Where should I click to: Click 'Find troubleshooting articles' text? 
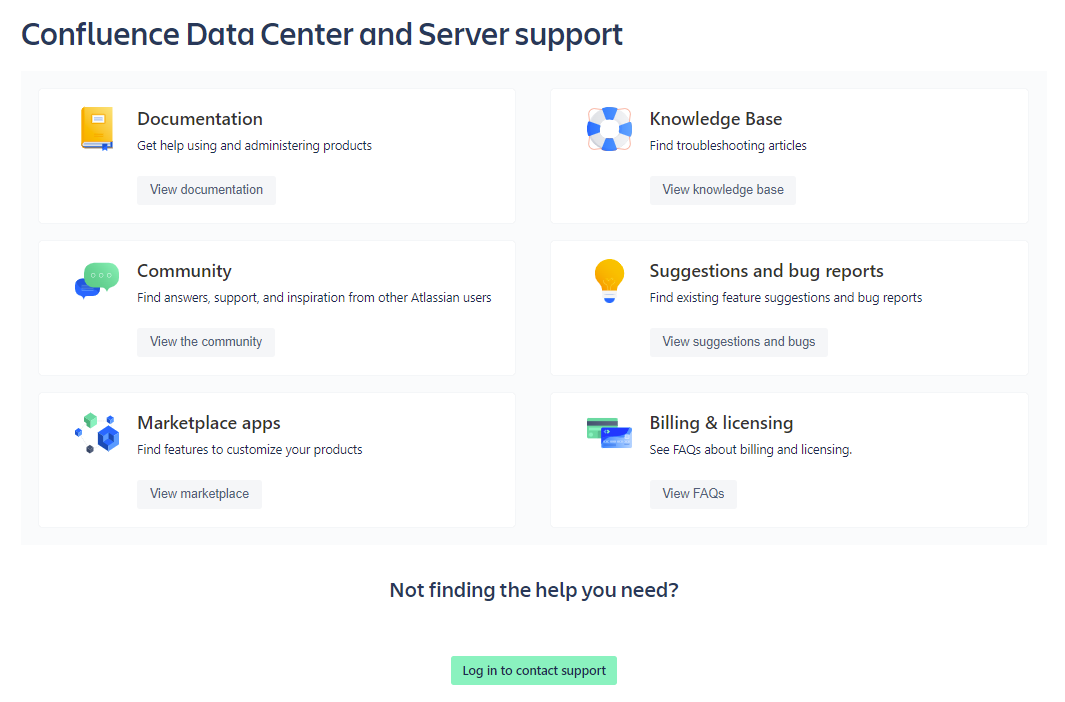coord(728,145)
